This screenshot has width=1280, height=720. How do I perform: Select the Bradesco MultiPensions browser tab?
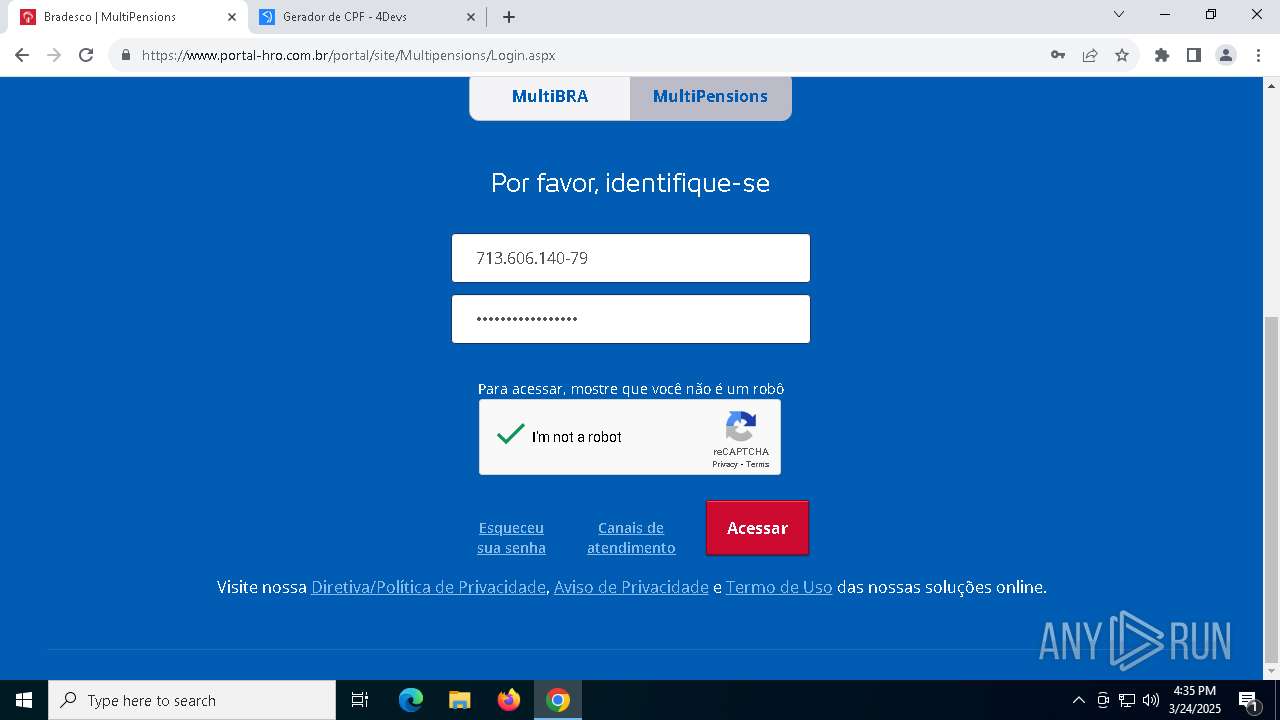(x=129, y=17)
